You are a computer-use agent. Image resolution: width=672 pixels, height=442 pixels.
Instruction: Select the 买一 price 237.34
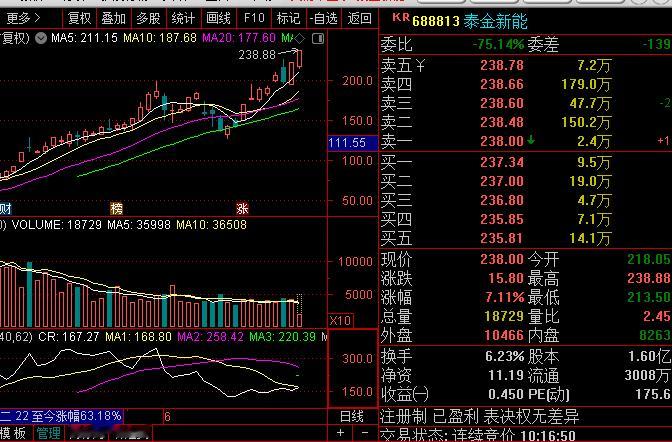coord(501,162)
